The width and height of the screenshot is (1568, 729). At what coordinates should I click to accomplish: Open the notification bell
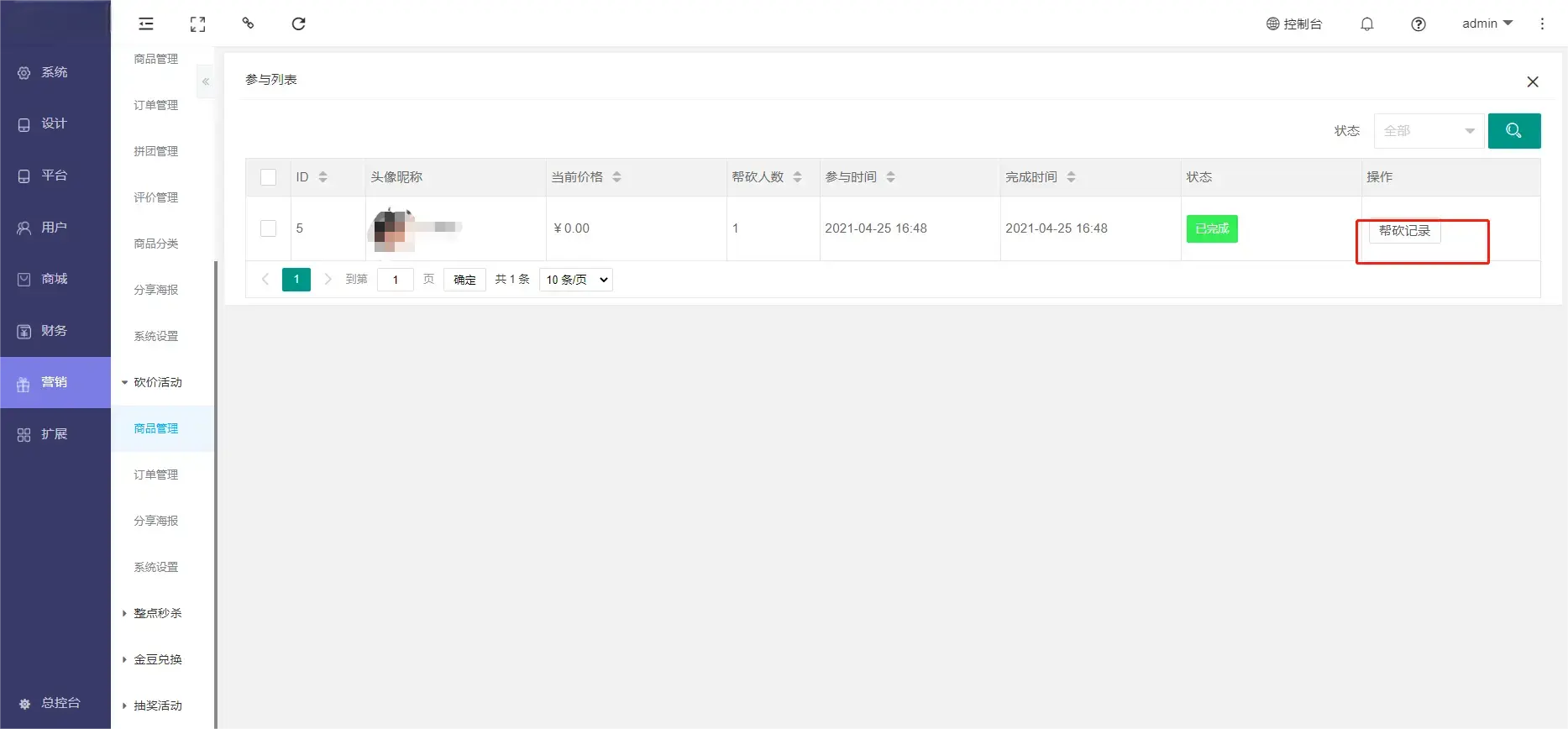(1366, 24)
